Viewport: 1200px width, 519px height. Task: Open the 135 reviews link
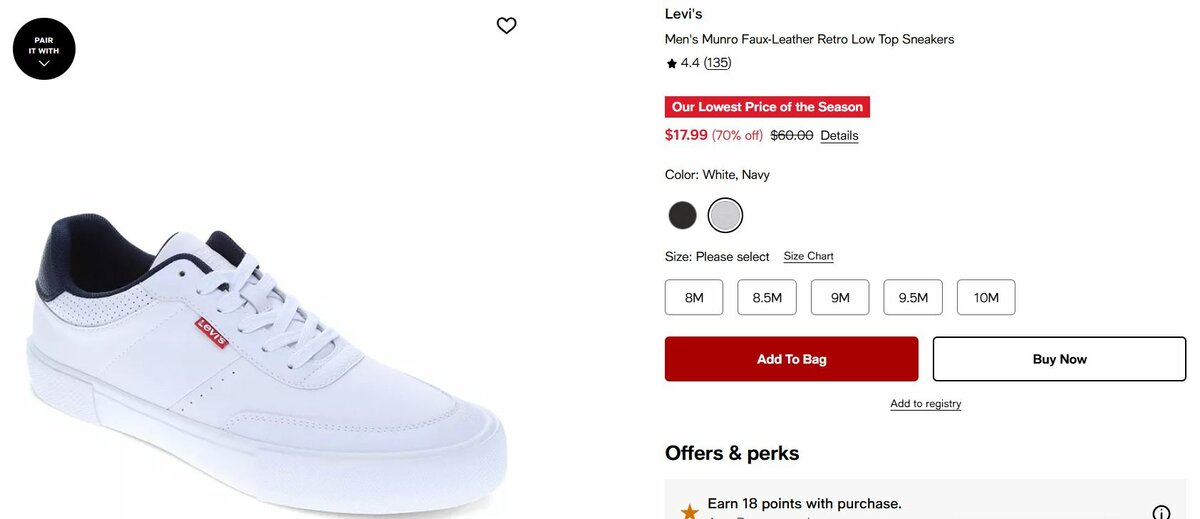click(x=717, y=63)
